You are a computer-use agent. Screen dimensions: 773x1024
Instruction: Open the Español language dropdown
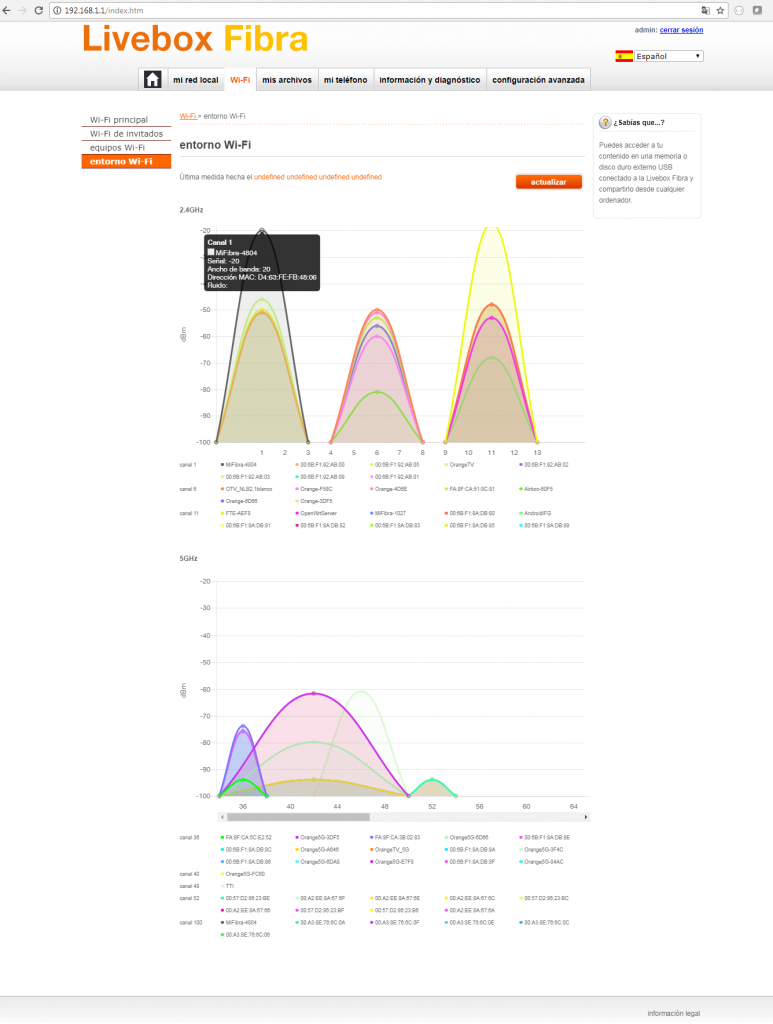669,56
